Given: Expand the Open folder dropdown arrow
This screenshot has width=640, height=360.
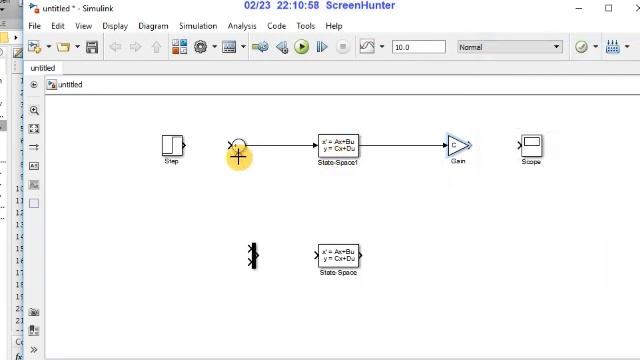Looking at the screenshot, I should [x=77, y=47].
